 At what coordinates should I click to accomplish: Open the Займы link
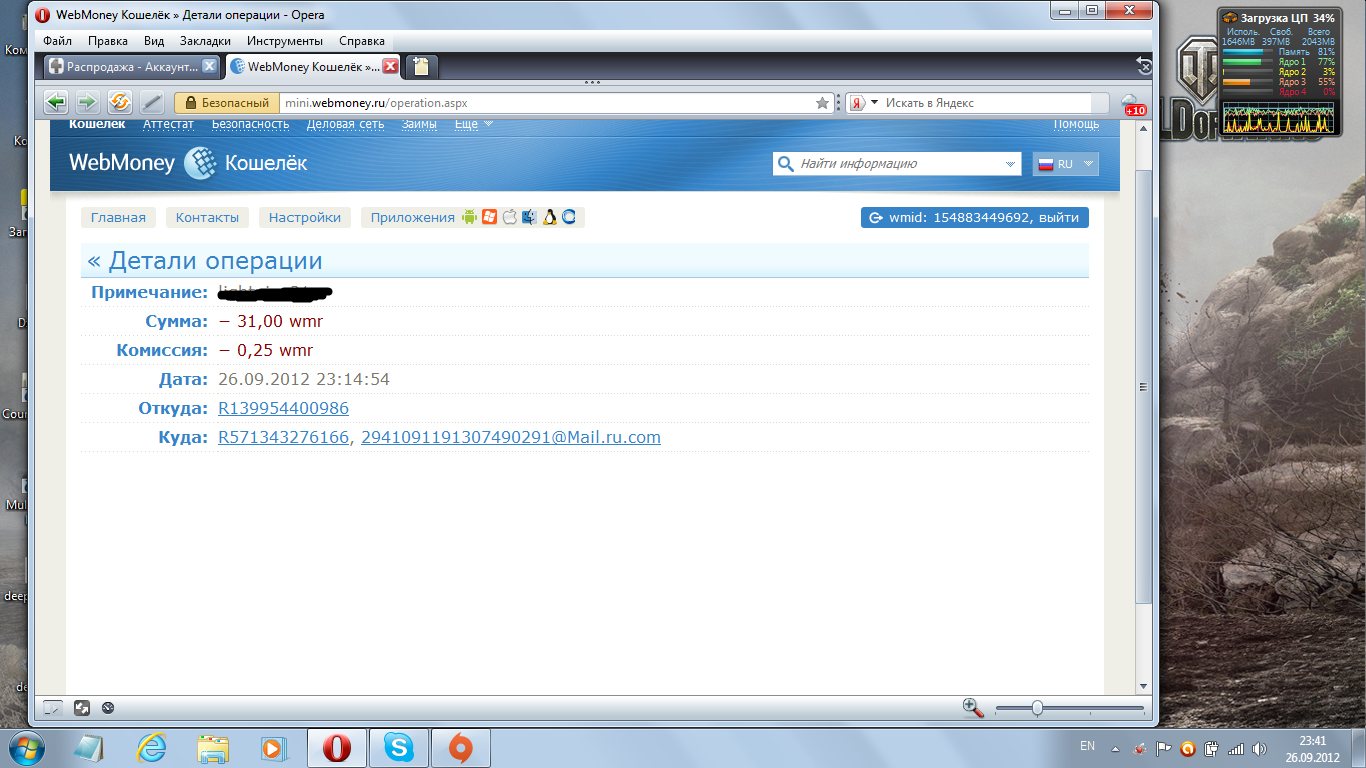[x=419, y=124]
